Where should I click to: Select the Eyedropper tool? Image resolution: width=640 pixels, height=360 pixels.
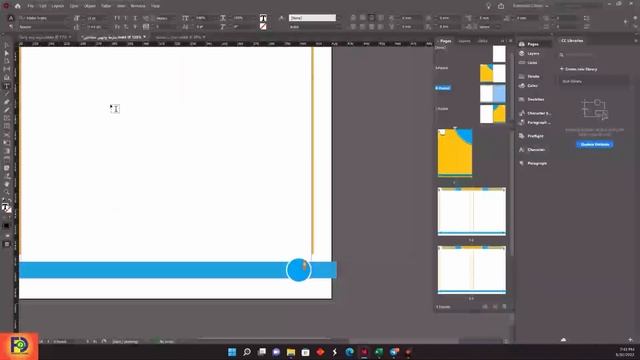click(7, 176)
